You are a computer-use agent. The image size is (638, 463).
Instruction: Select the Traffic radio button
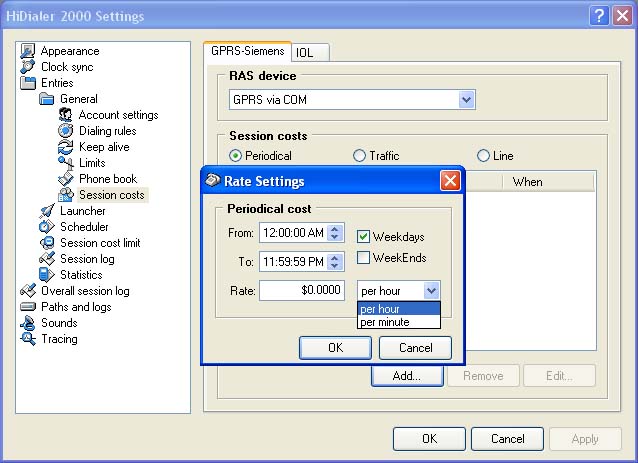coord(359,155)
